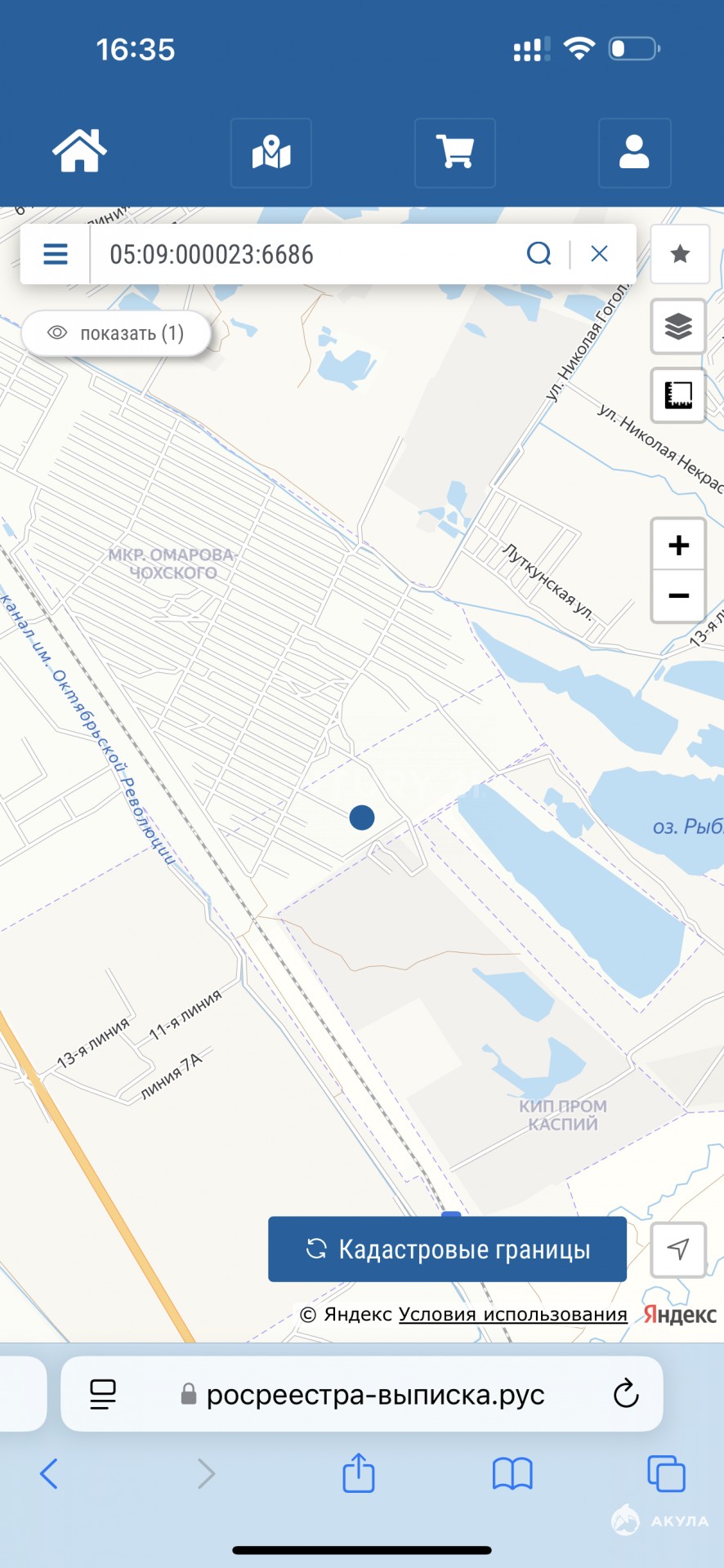Open the shopping cart
The width and height of the screenshot is (724, 1568).
point(455,153)
